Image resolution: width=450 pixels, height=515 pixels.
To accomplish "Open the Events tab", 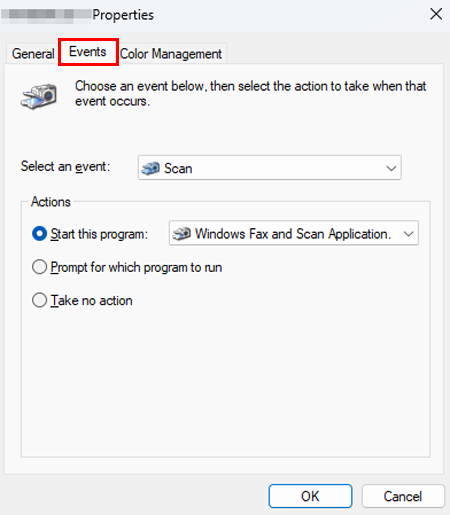I will pos(88,52).
